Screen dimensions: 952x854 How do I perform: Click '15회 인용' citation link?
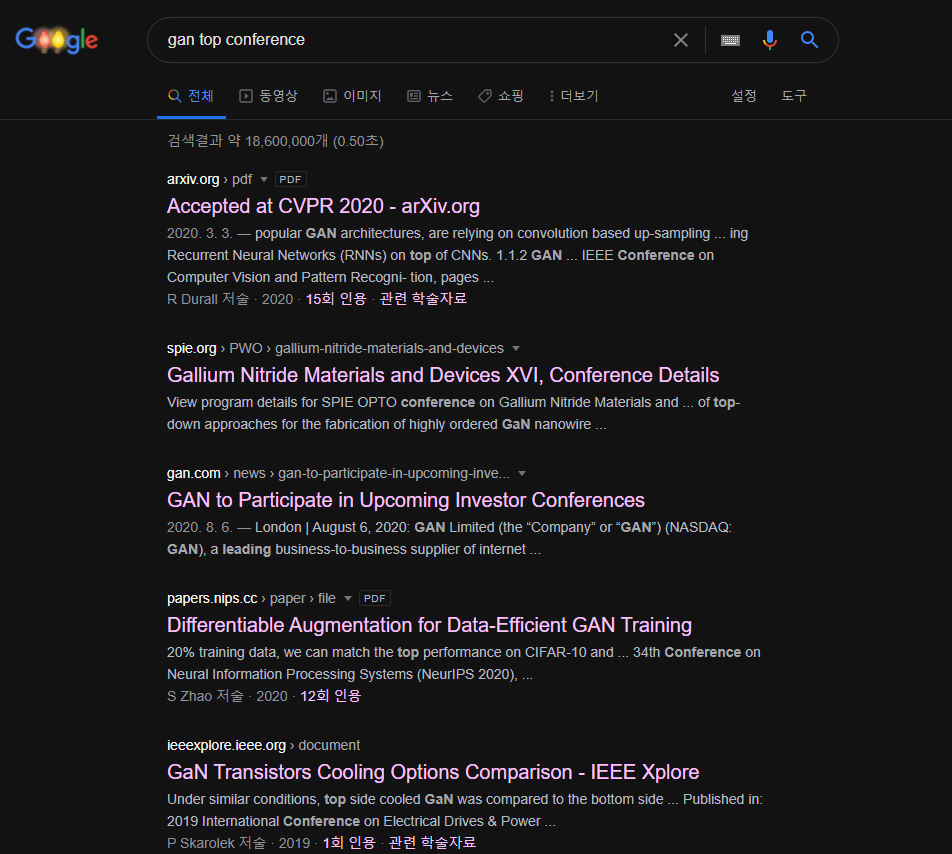pos(336,299)
